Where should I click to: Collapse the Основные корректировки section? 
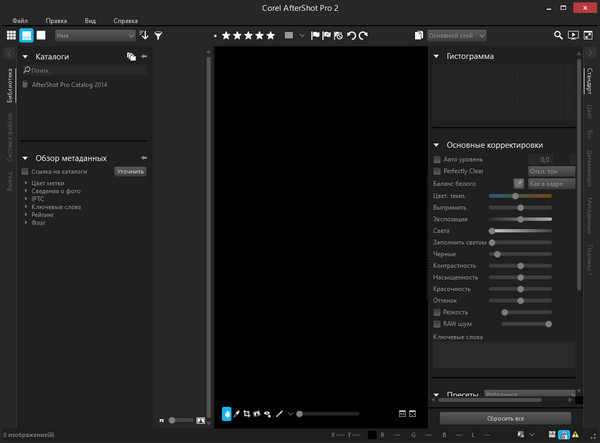click(x=437, y=145)
